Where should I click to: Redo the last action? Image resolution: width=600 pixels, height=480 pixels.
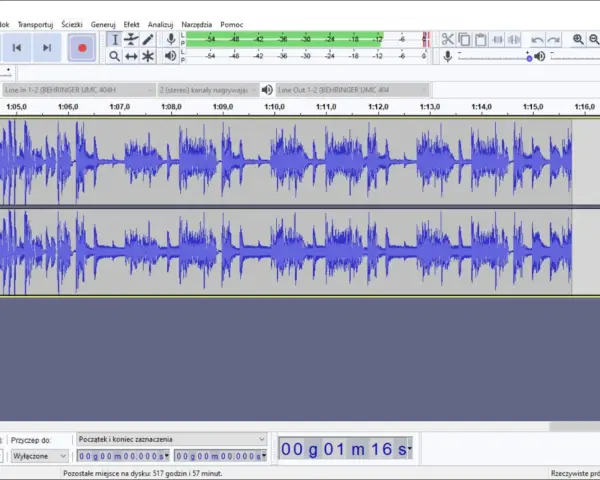[x=554, y=39]
